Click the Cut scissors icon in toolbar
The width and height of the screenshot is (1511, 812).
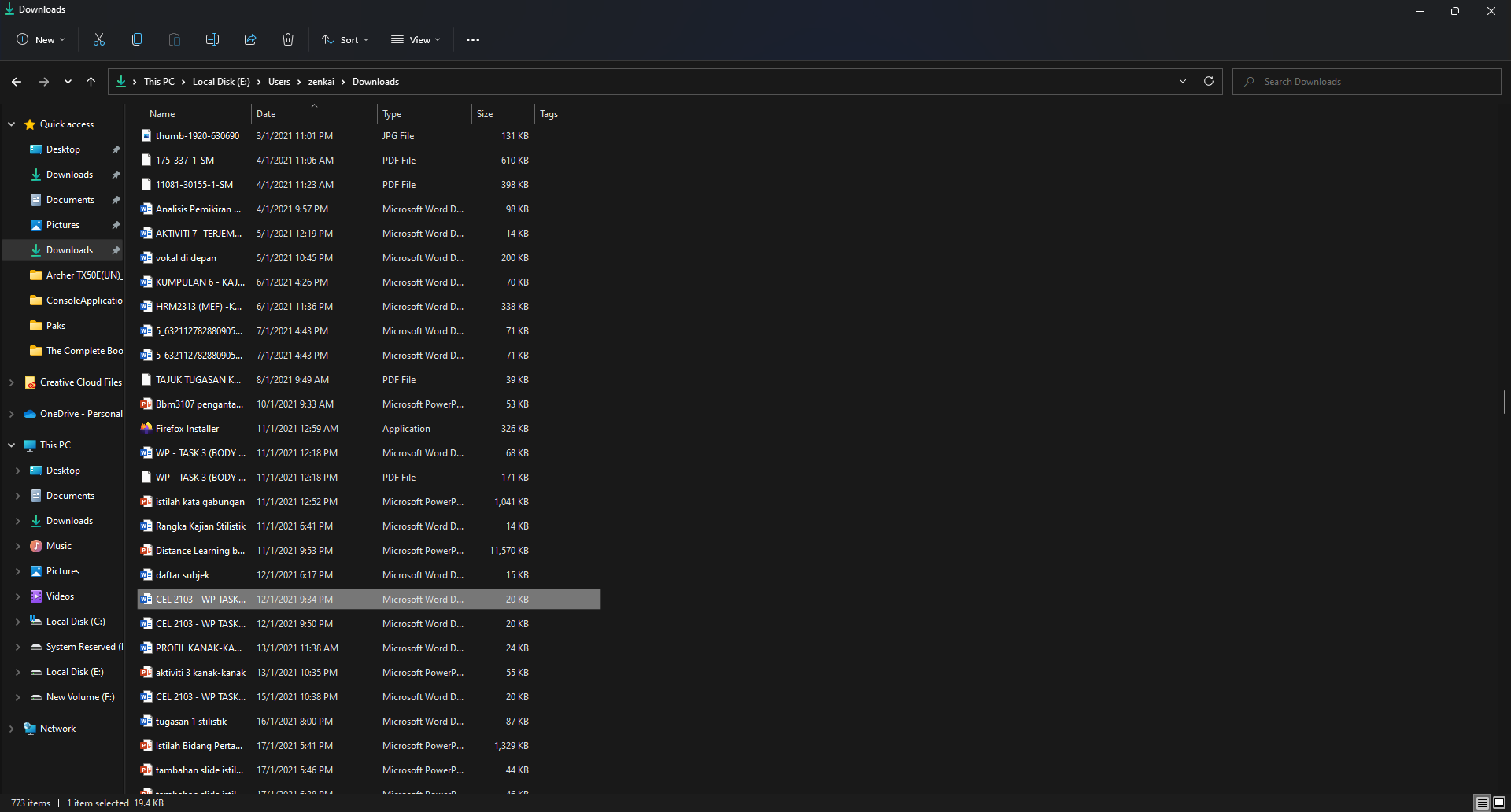99,39
